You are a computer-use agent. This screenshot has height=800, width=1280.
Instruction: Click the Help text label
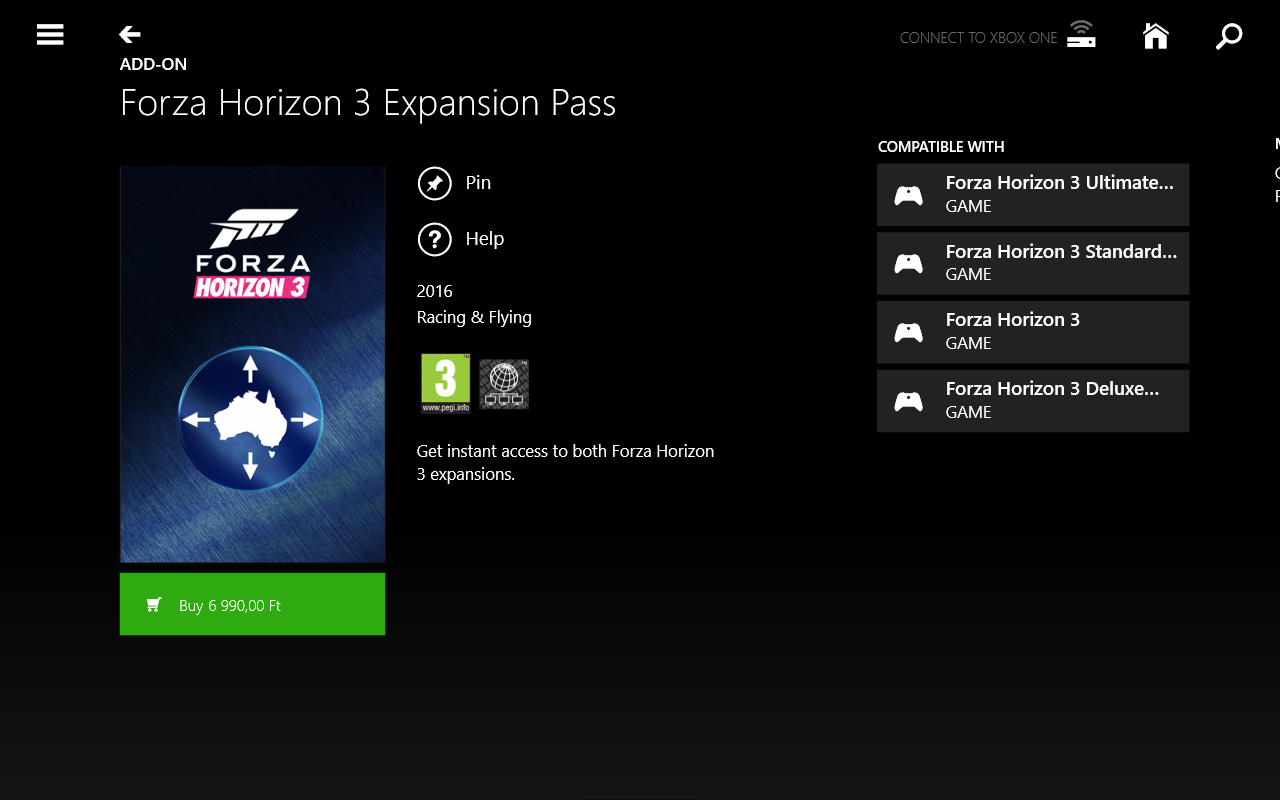[485, 239]
